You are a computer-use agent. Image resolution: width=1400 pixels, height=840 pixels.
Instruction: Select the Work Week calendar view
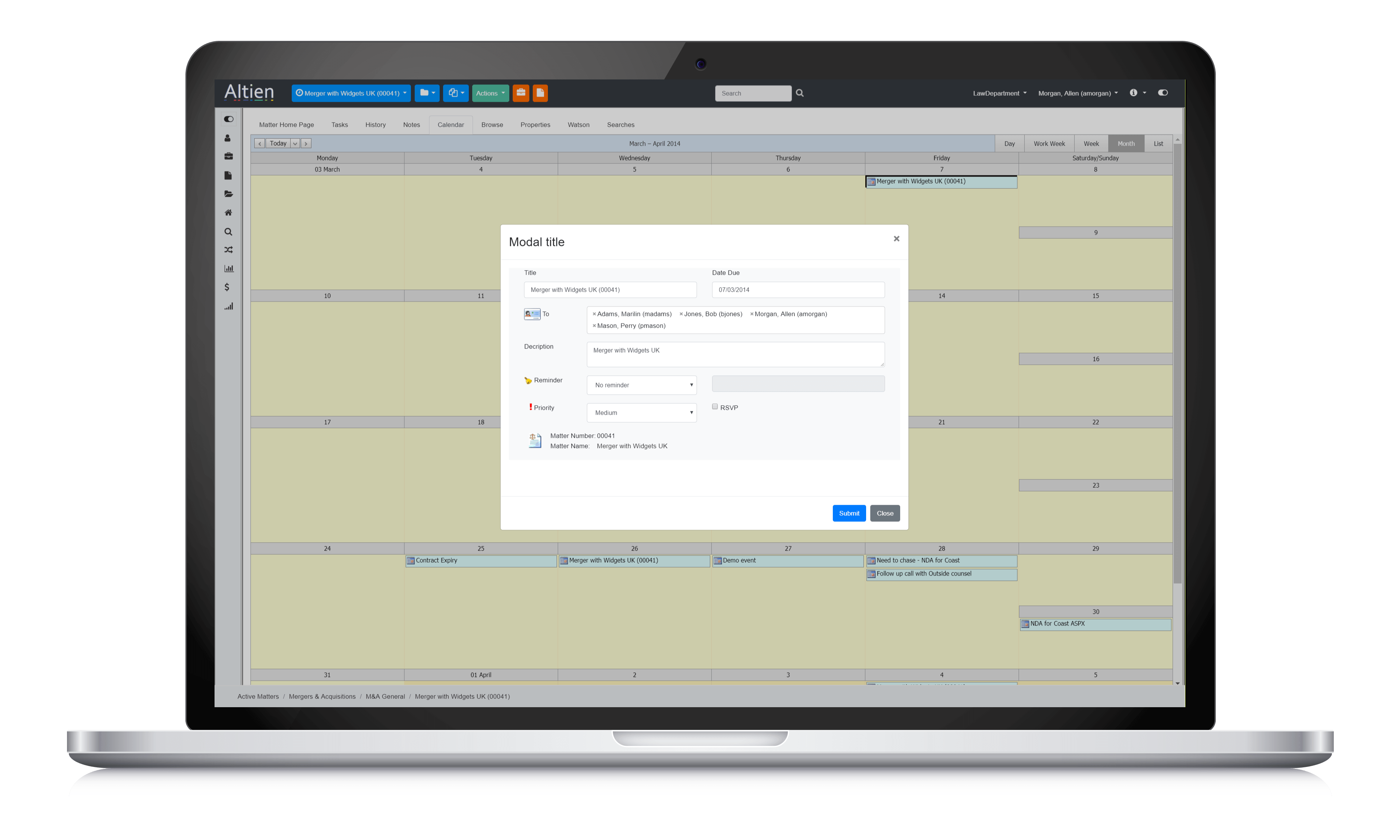pyautogui.click(x=1048, y=144)
